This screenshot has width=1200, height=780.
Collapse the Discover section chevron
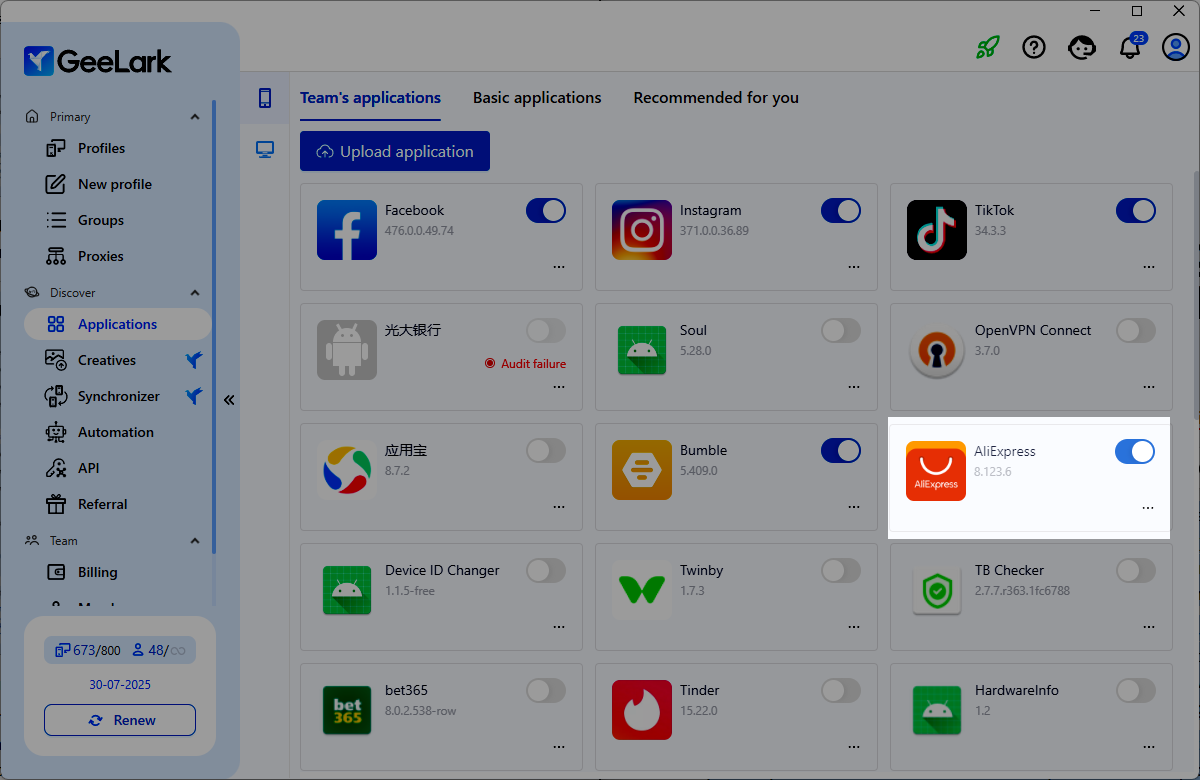[x=195, y=293]
